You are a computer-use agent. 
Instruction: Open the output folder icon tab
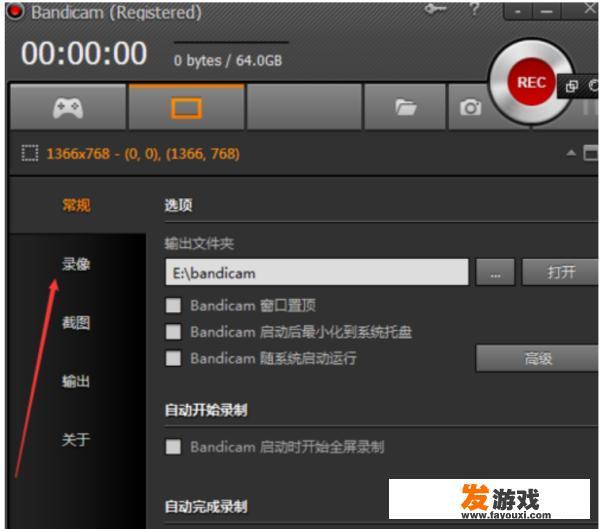click(405, 107)
